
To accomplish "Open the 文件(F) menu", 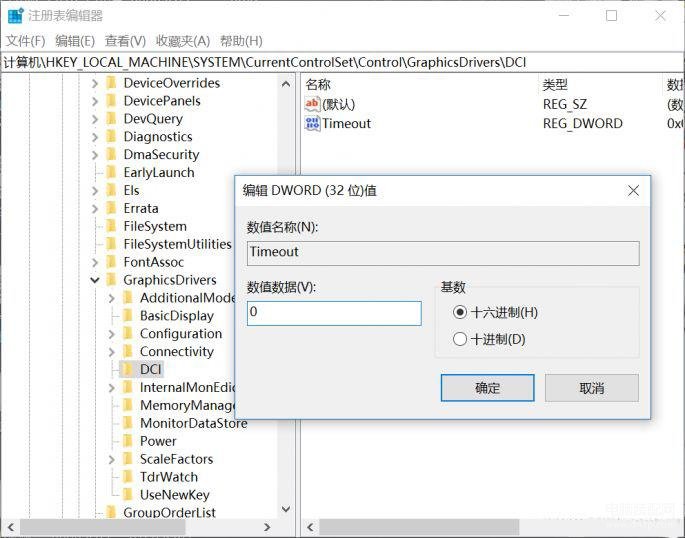I will (25, 41).
